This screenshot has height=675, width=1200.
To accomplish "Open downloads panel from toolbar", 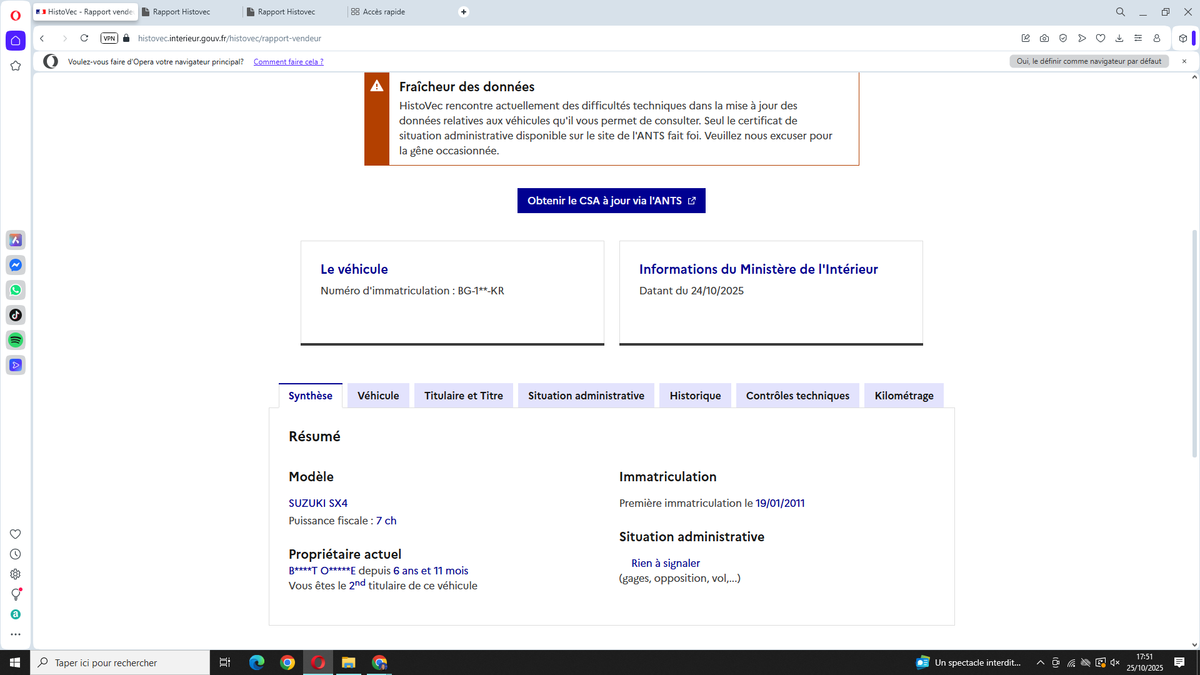I will point(1119,38).
